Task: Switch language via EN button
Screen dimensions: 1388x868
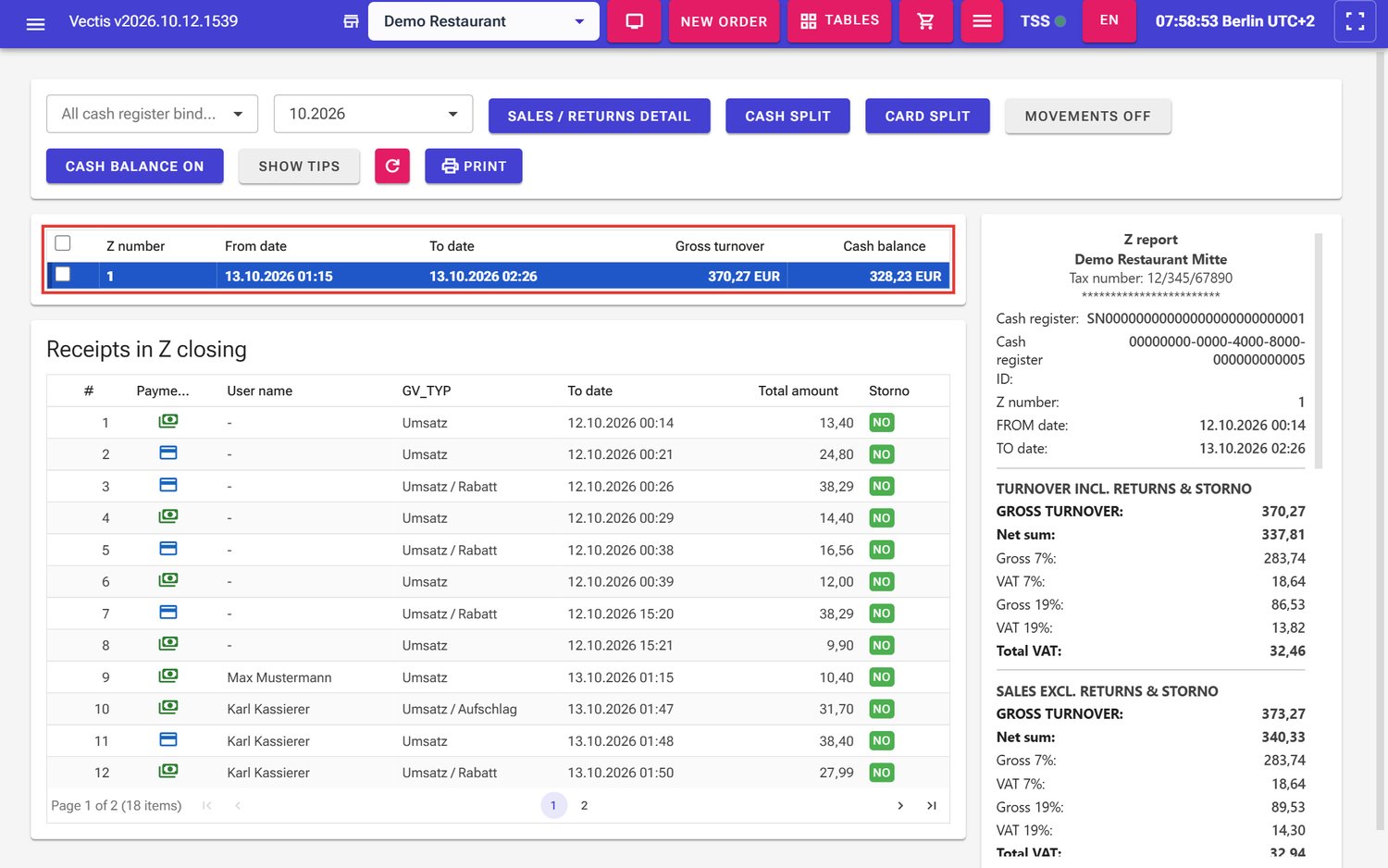Action: [x=1109, y=20]
